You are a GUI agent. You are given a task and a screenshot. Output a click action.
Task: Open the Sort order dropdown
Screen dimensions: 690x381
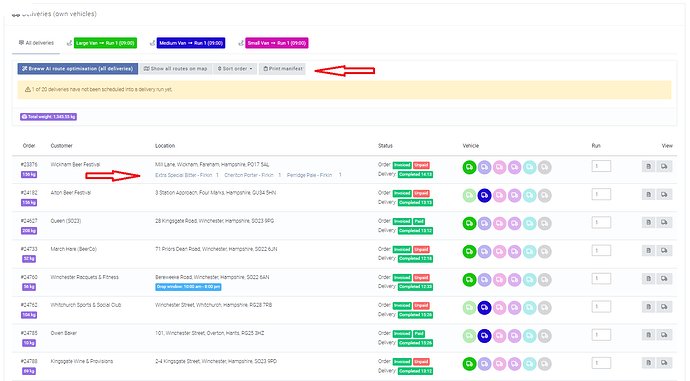tap(235, 69)
